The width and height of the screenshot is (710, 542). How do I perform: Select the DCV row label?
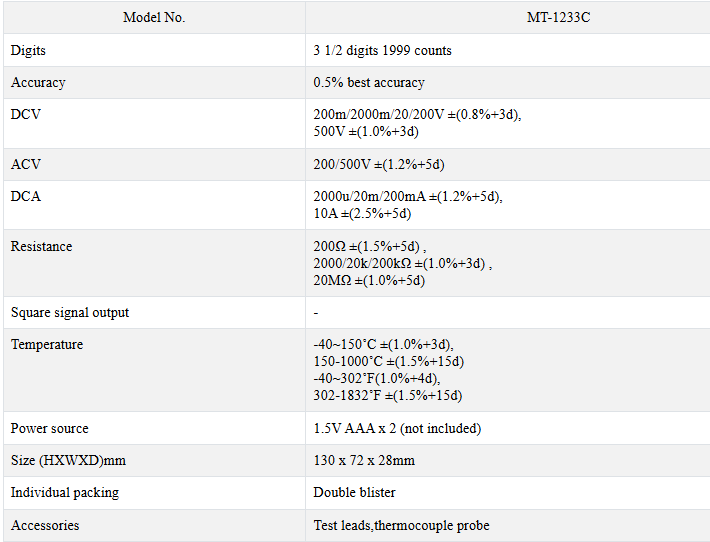(26, 114)
